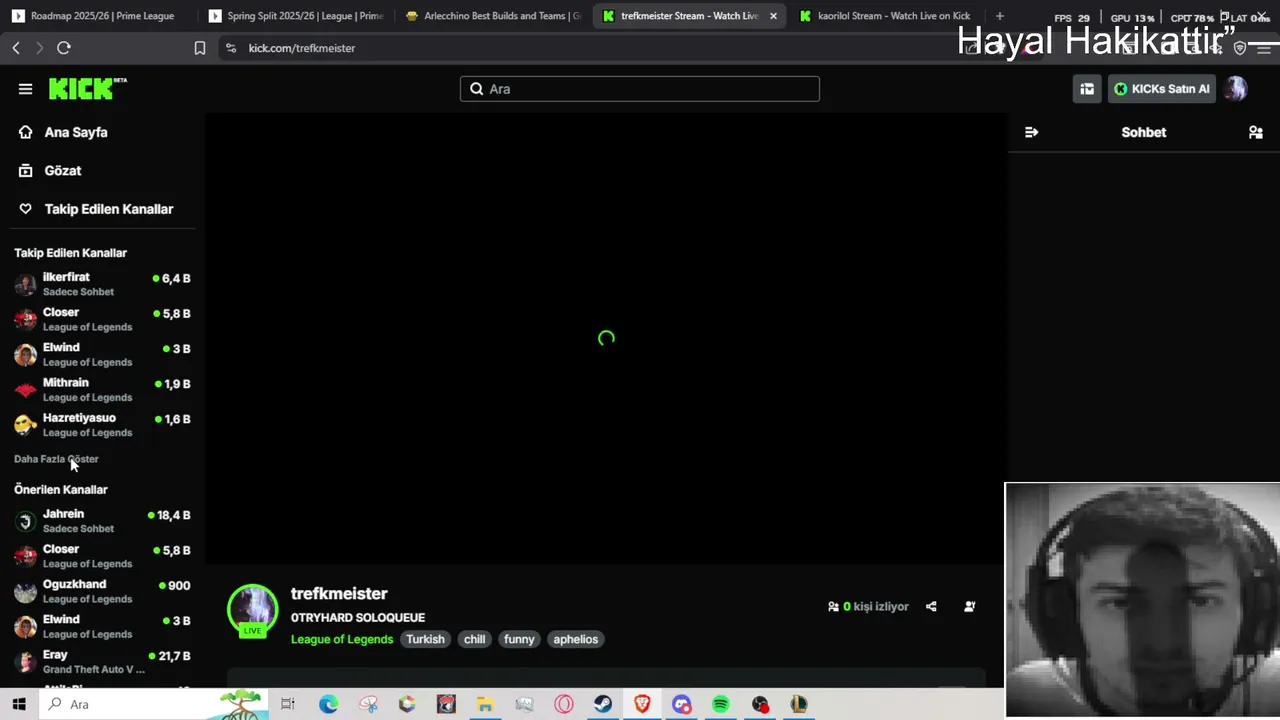This screenshot has height=720, width=1280.
Task: Click the KICKs Satın Al button
Action: (x=1162, y=89)
